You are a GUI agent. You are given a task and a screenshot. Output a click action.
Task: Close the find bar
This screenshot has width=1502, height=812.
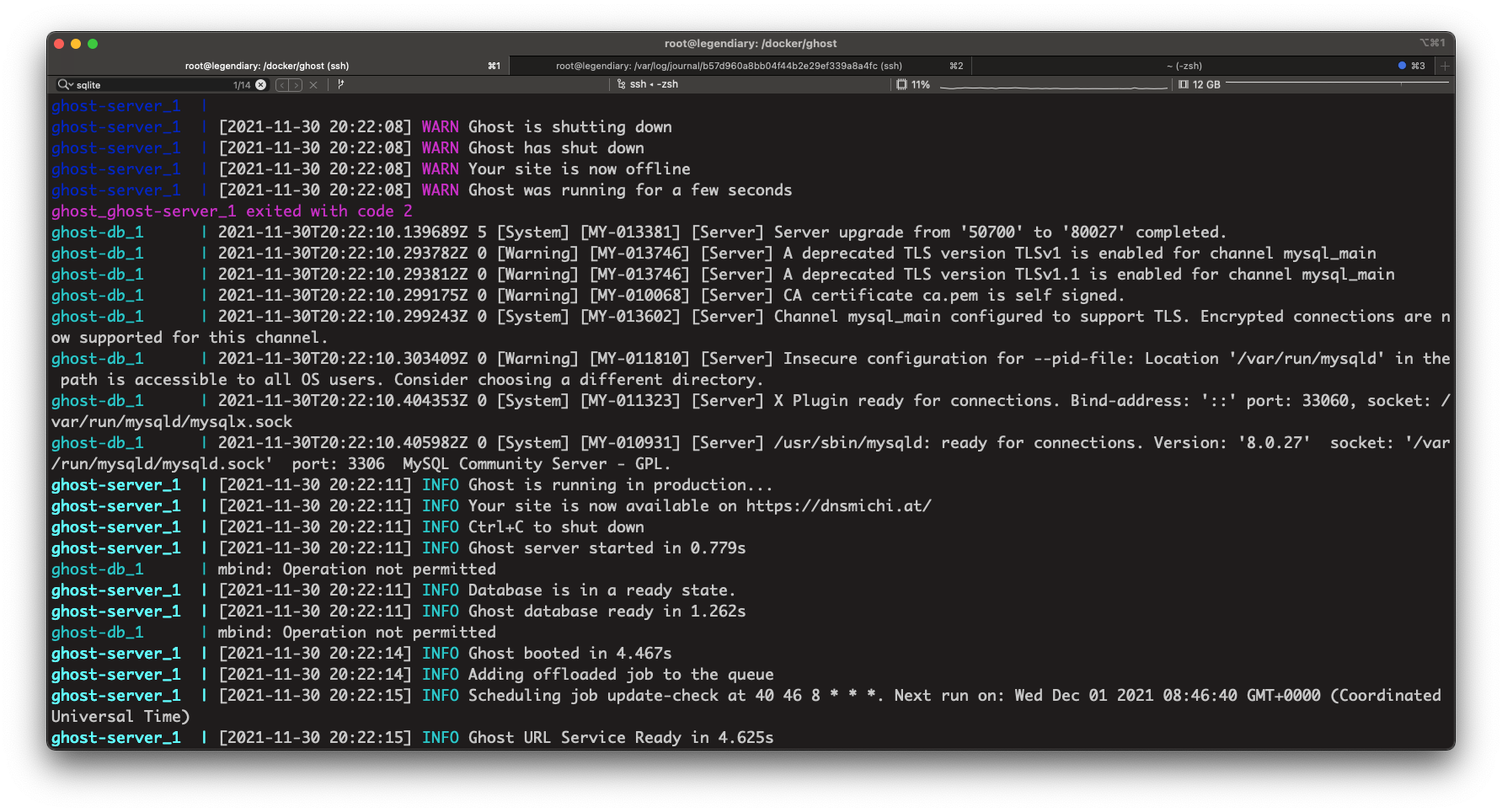313,85
